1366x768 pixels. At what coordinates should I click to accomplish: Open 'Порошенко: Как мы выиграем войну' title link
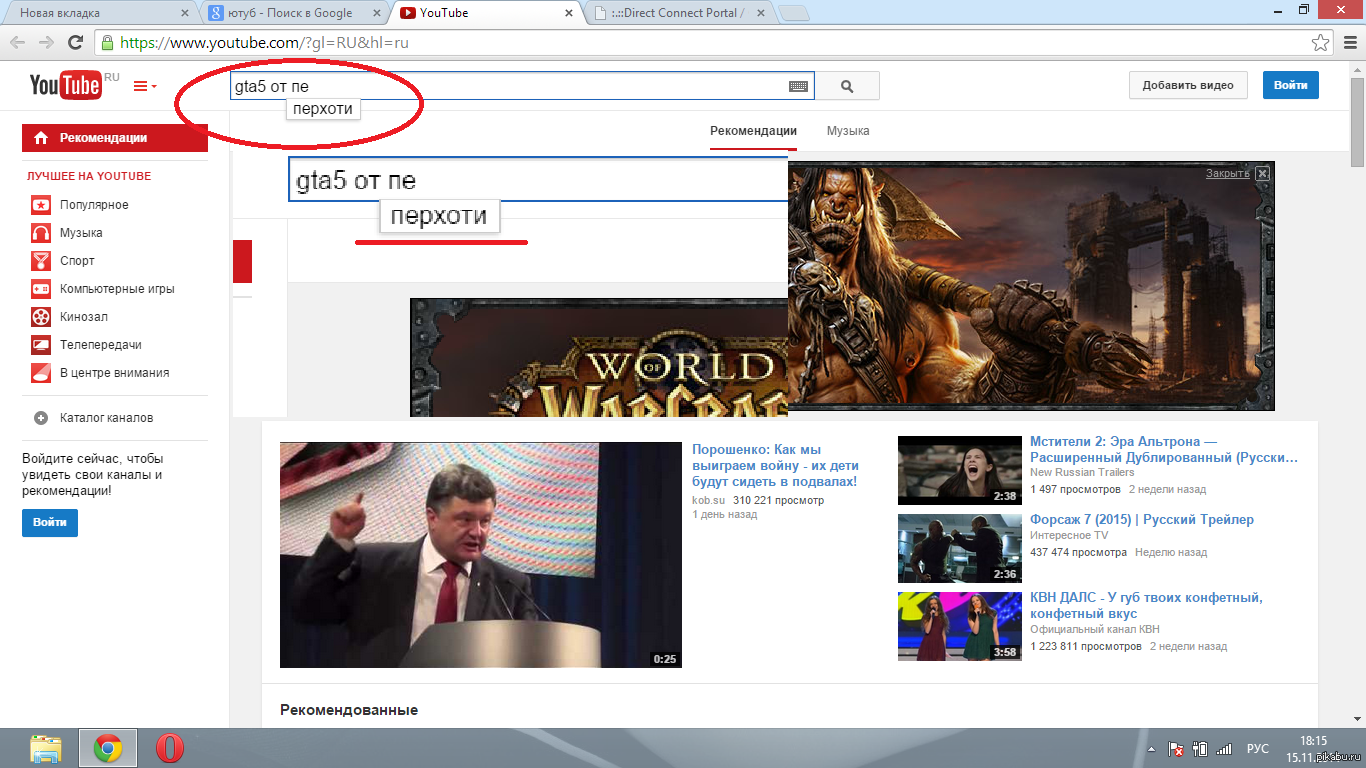(775, 466)
